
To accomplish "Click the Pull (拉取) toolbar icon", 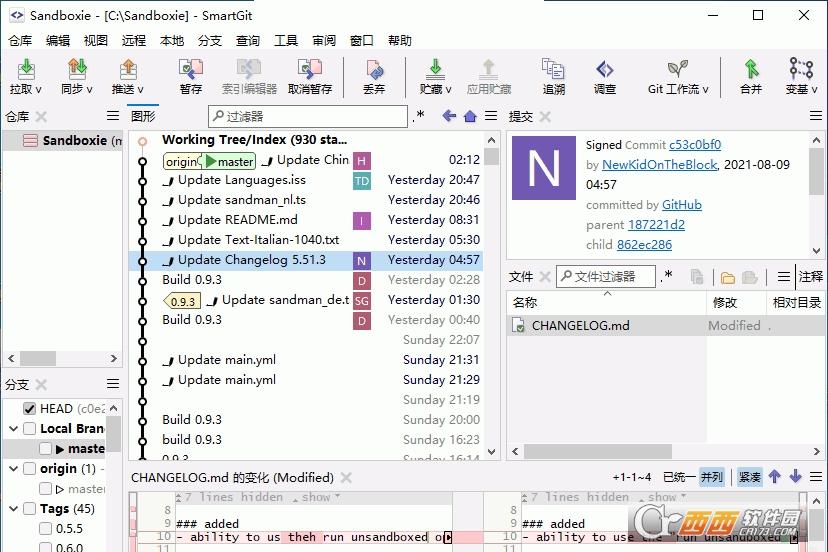I will coord(25,69).
